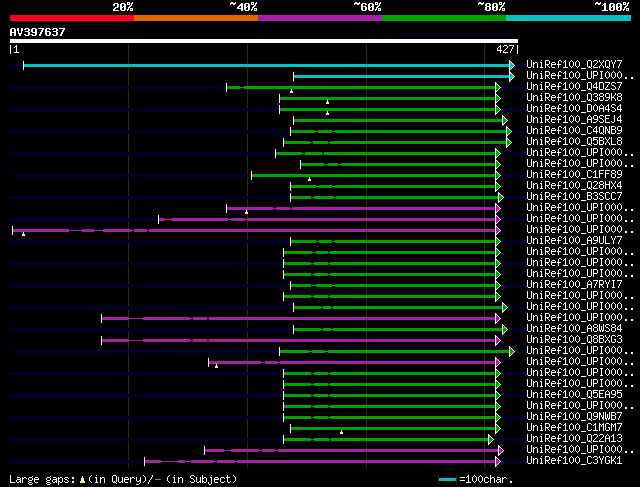
Task: Click the yellow gap marker under UniRef100_C1MGM7 bar
Action: pyautogui.click(x=342, y=432)
